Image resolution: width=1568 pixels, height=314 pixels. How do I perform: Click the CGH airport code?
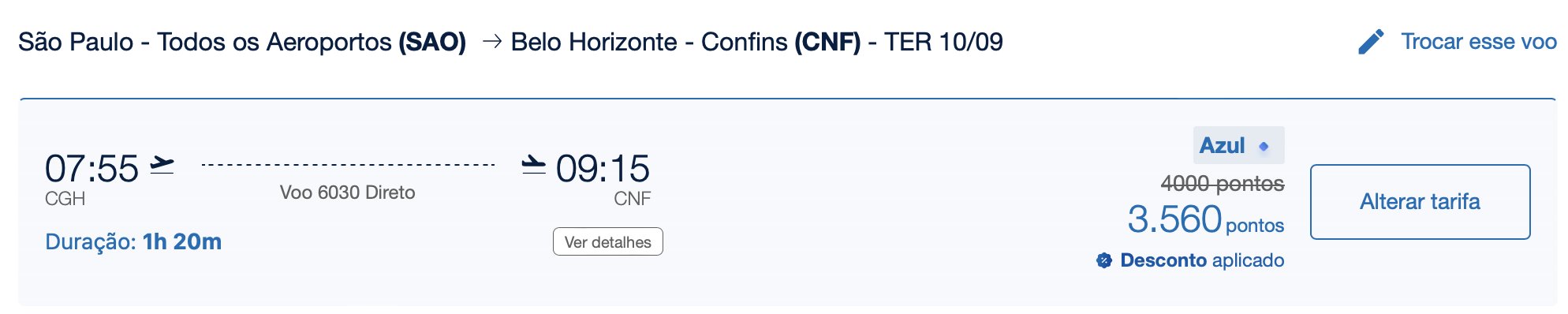tap(65, 199)
